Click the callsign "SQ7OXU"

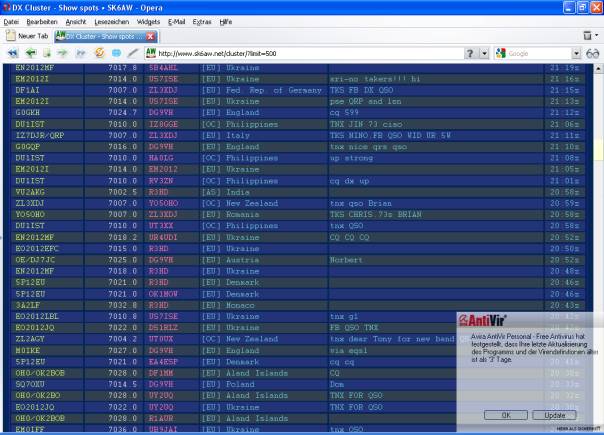(x=30, y=384)
